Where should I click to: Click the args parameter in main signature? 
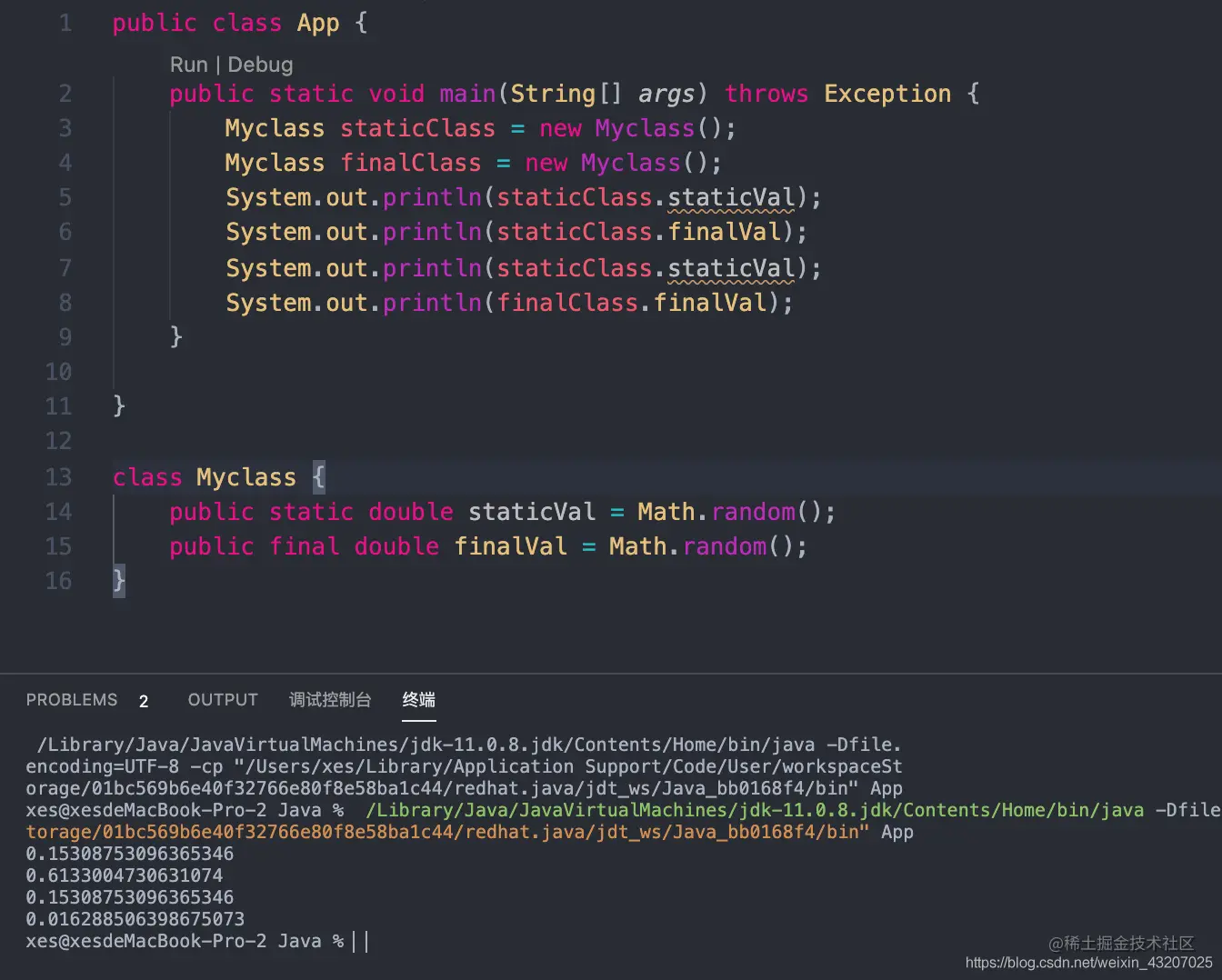point(666,95)
